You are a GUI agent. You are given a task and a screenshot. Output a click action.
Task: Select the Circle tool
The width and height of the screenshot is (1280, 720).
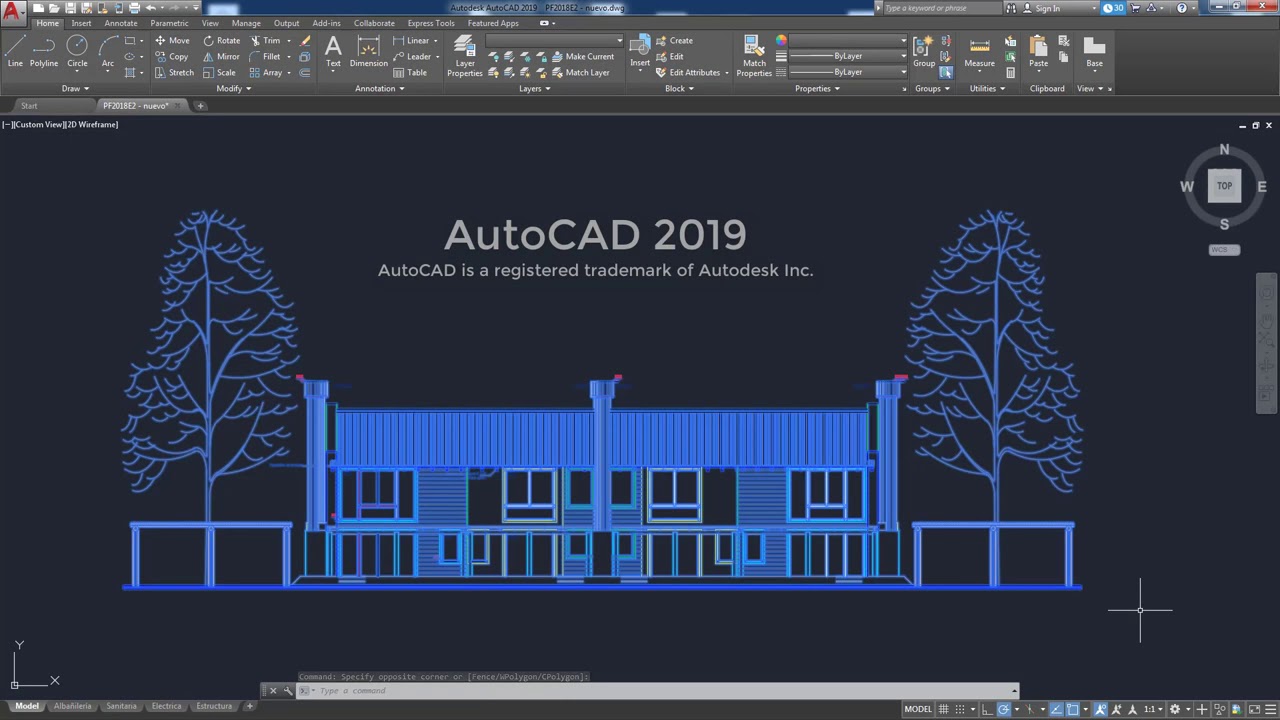tap(77, 51)
